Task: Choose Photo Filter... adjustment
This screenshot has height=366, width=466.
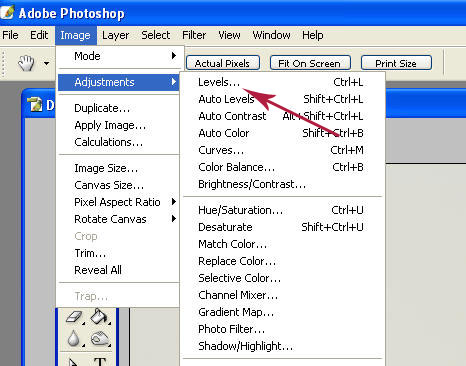Action: [x=282, y=329]
